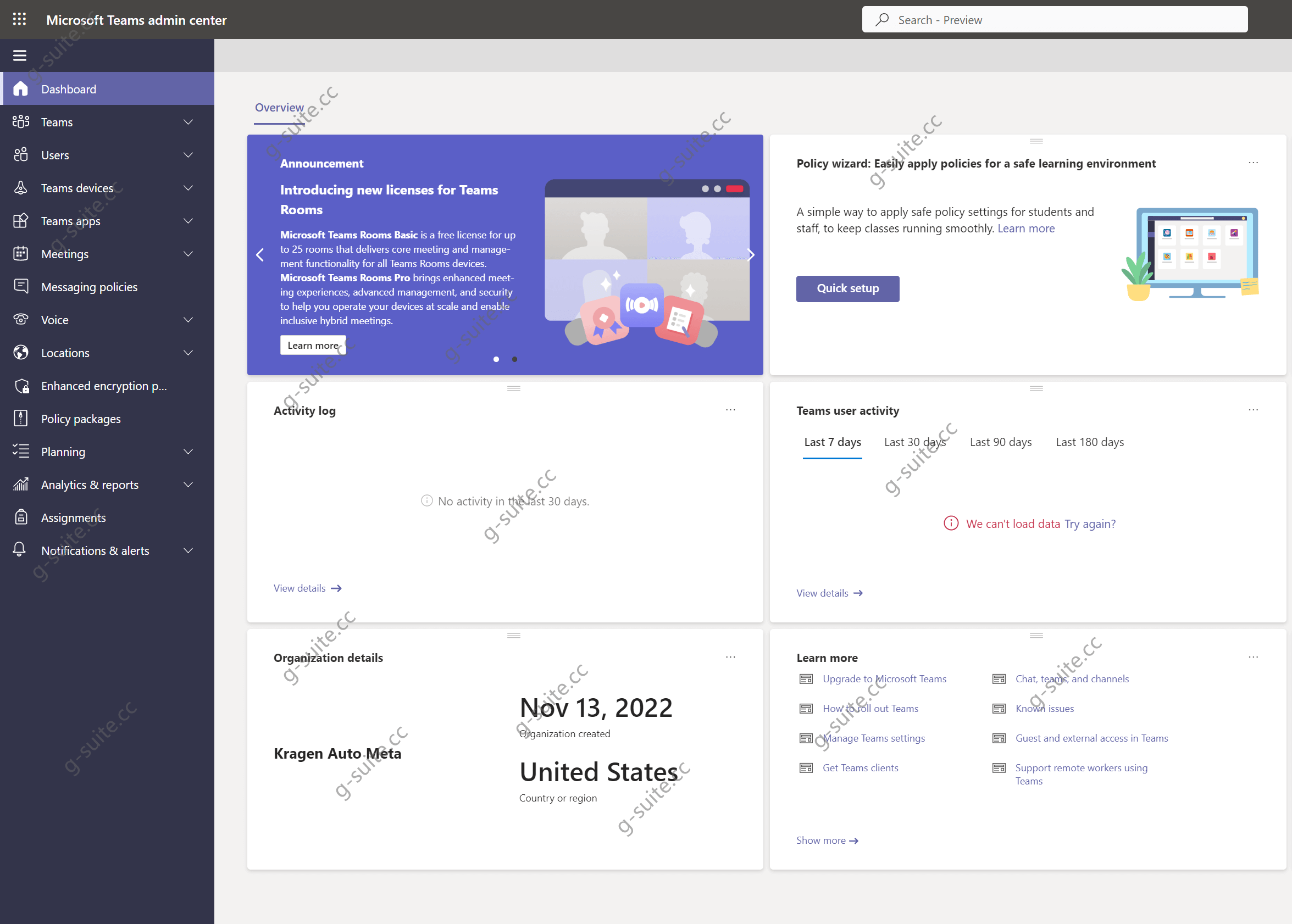Open Support remote workers using Teams link
The height and width of the screenshot is (924, 1292).
tap(1082, 774)
